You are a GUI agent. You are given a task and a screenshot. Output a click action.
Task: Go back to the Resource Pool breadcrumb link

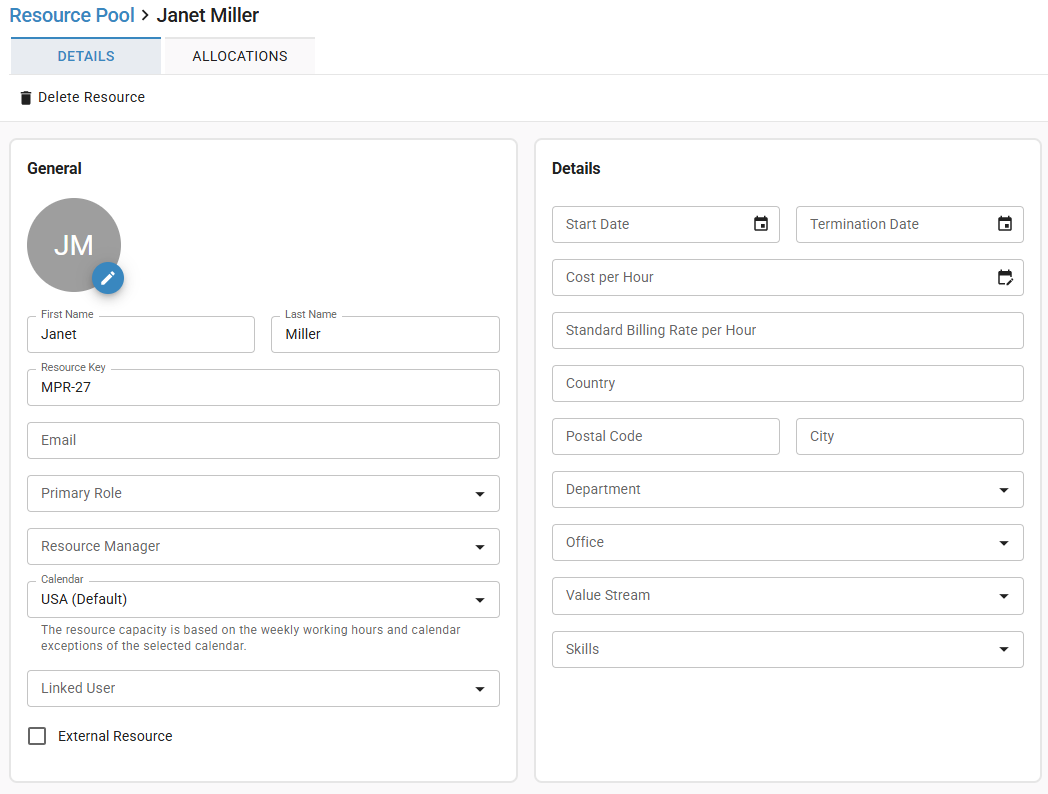click(x=72, y=15)
